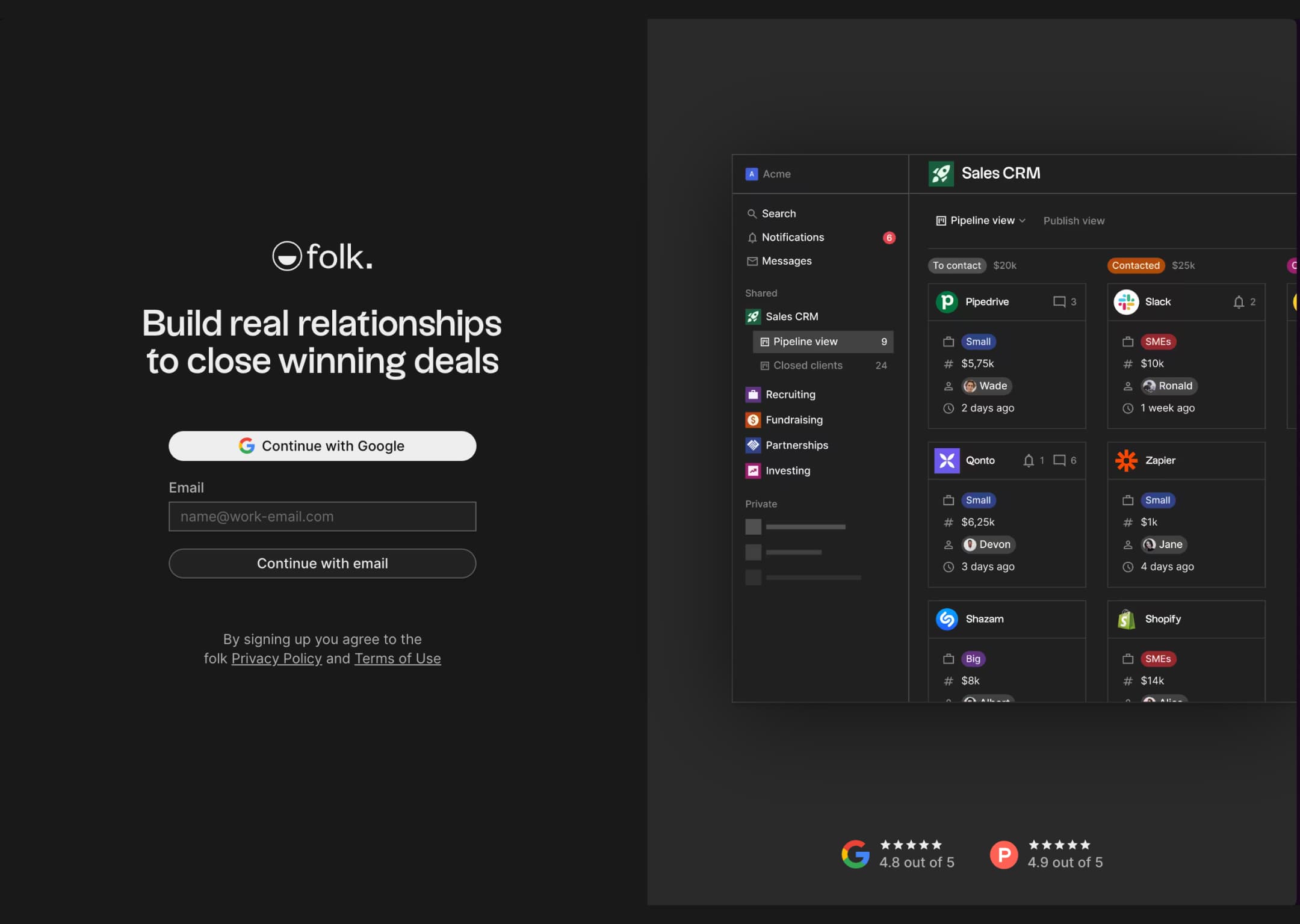
Task: Click Continue with Google button
Action: [x=322, y=445]
